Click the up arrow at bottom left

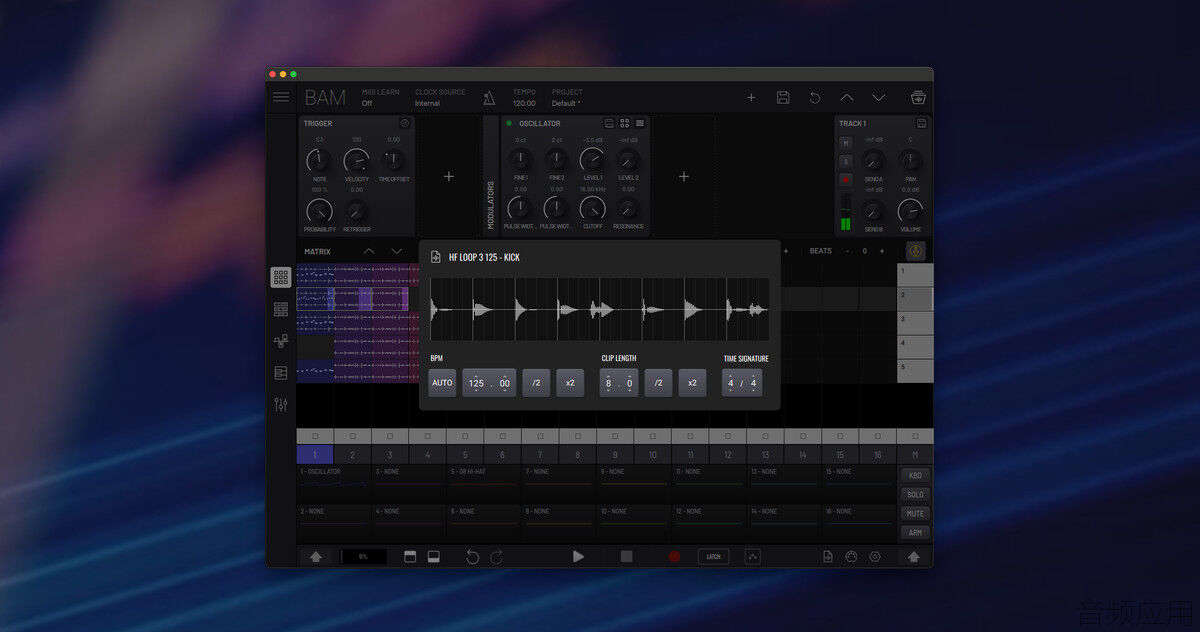[x=316, y=557]
